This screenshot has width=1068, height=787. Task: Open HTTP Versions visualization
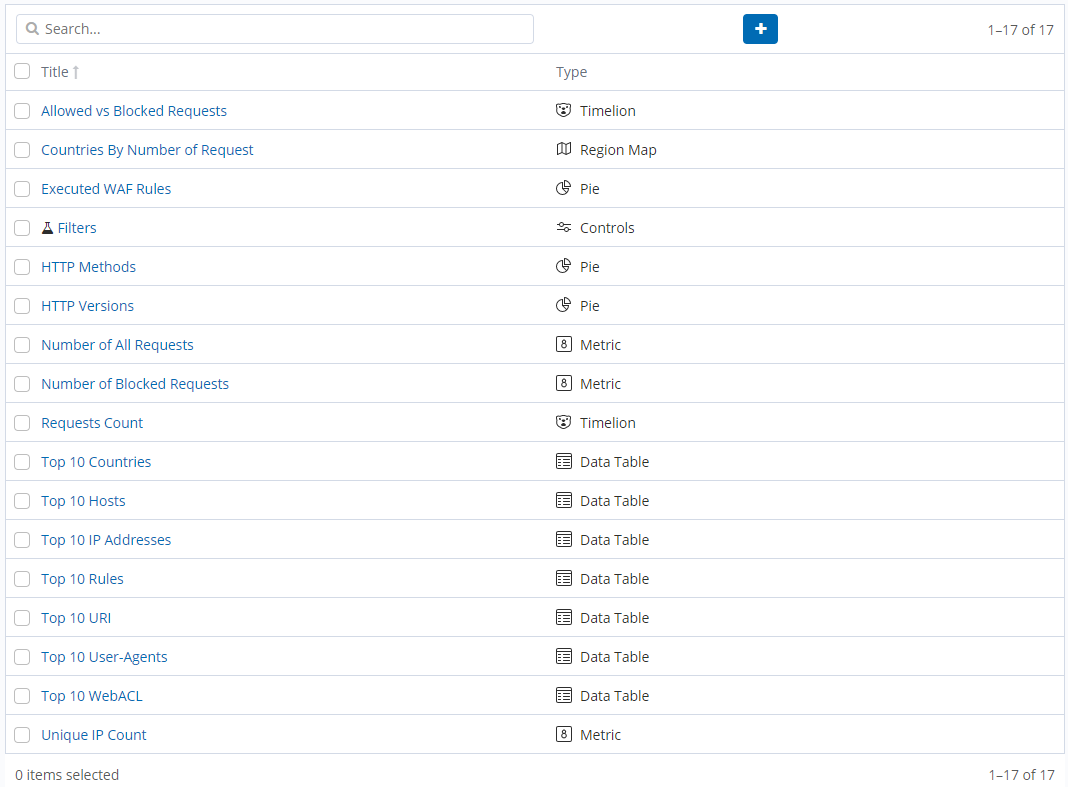click(87, 306)
